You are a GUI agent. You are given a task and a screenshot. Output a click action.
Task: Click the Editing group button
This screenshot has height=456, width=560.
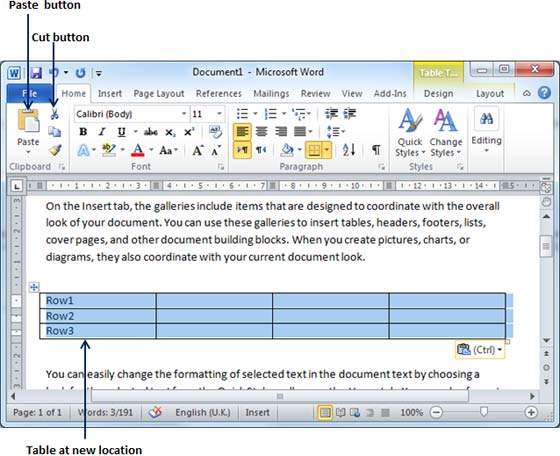[486, 131]
